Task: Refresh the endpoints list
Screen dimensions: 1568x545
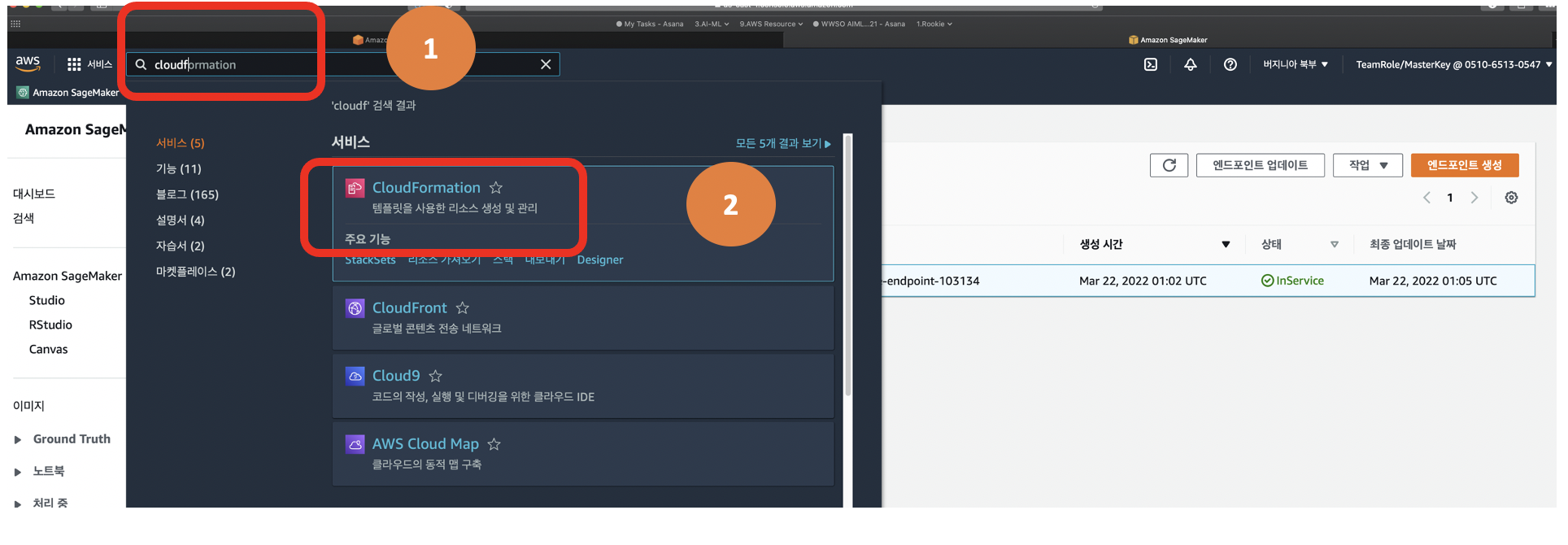Action: click(1169, 165)
